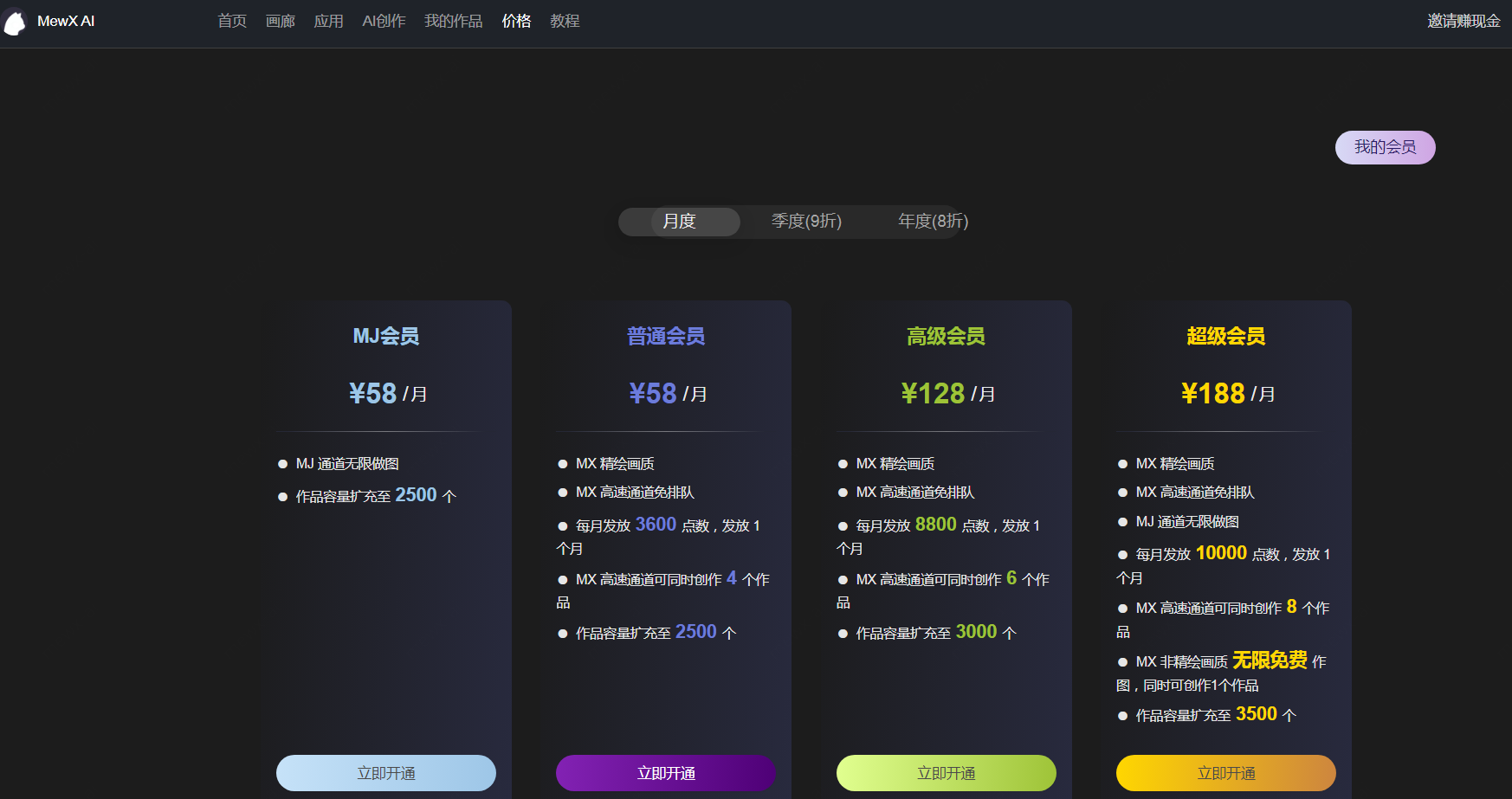Image resolution: width=1512 pixels, height=799 pixels.
Task: Click 立即开通 for 高级会员
Action: pos(947,773)
